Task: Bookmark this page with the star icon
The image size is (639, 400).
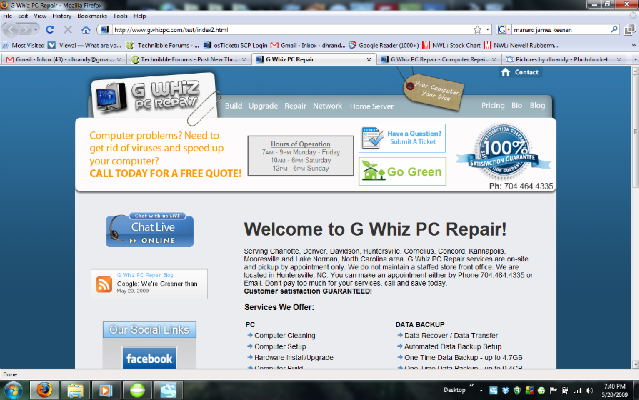Action: [477, 30]
